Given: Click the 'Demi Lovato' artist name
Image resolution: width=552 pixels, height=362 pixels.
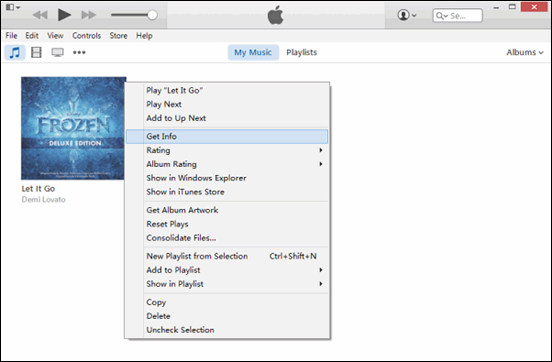Looking at the screenshot, I should coord(44,200).
